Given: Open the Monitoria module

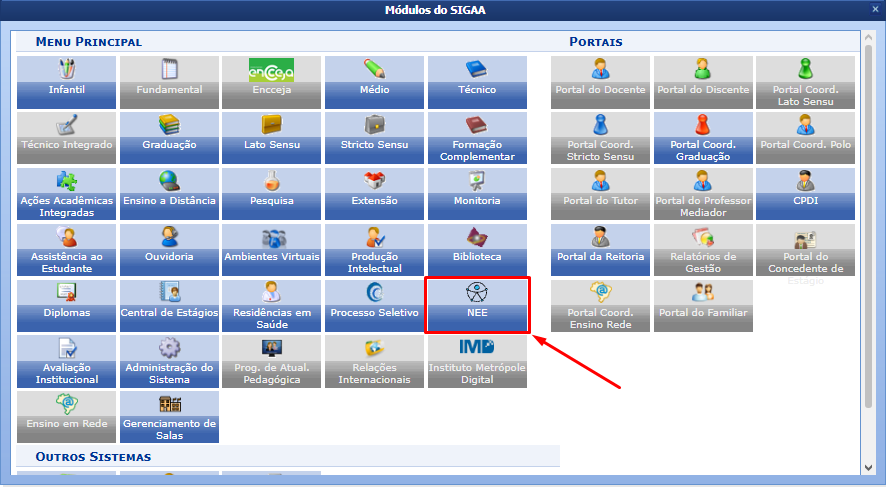Looking at the screenshot, I should click(x=477, y=194).
